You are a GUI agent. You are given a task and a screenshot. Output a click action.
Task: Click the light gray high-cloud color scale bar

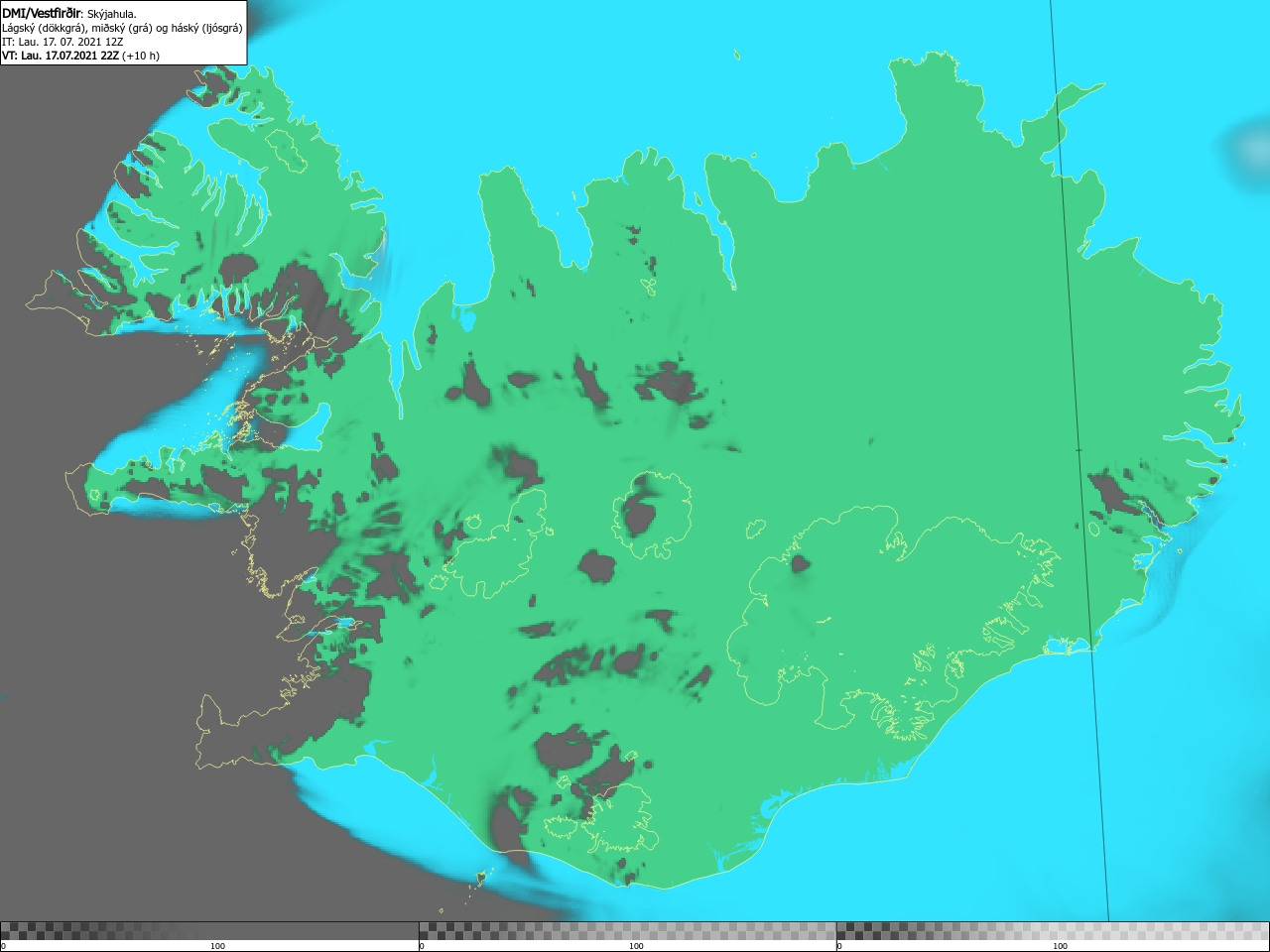[x=1053, y=930]
